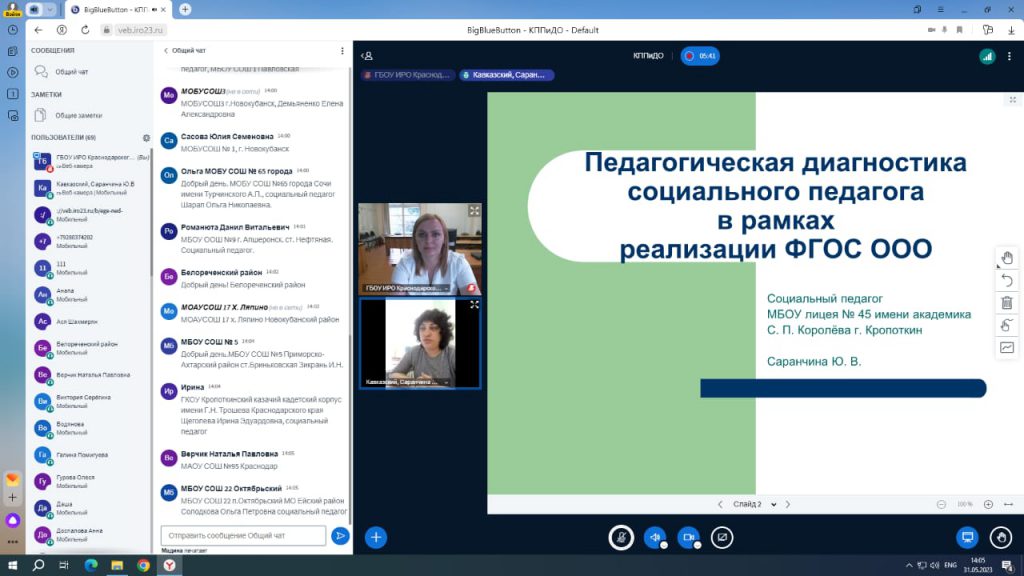Collapse the chat with the back chevron
Screen dimensions: 1024x576
(x=166, y=50)
